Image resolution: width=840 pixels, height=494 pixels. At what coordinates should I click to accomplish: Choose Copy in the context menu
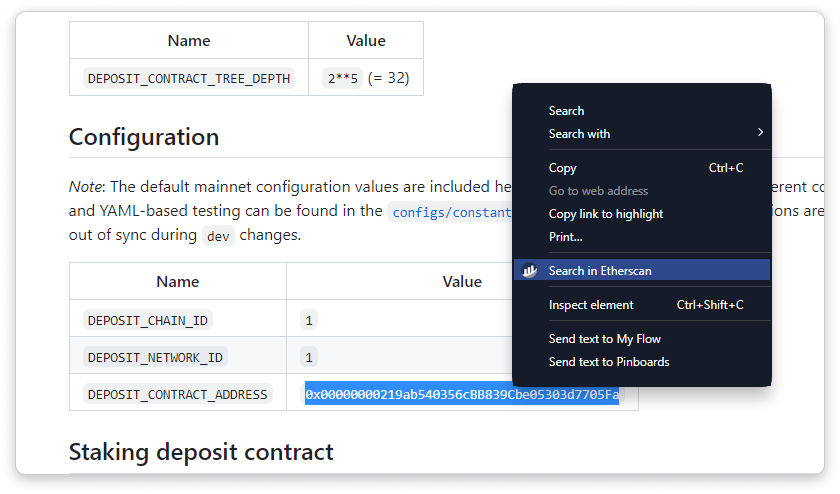tap(563, 168)
